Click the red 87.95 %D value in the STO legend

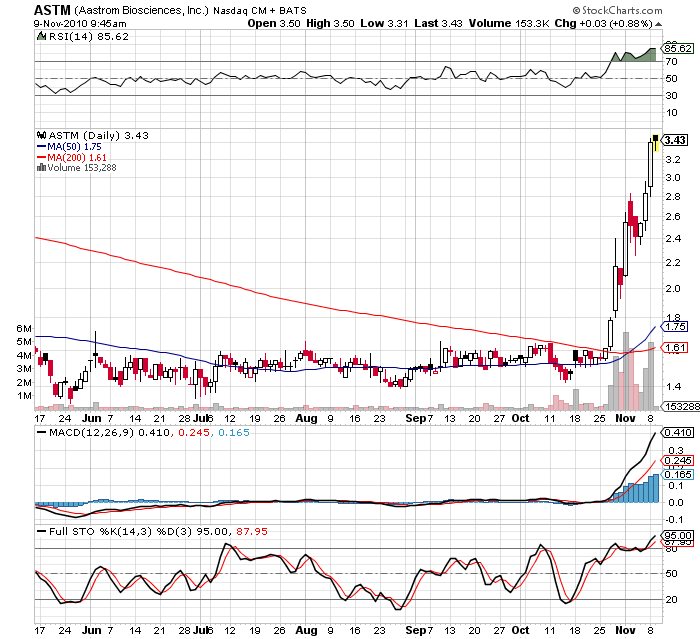(x=252, y=531)
